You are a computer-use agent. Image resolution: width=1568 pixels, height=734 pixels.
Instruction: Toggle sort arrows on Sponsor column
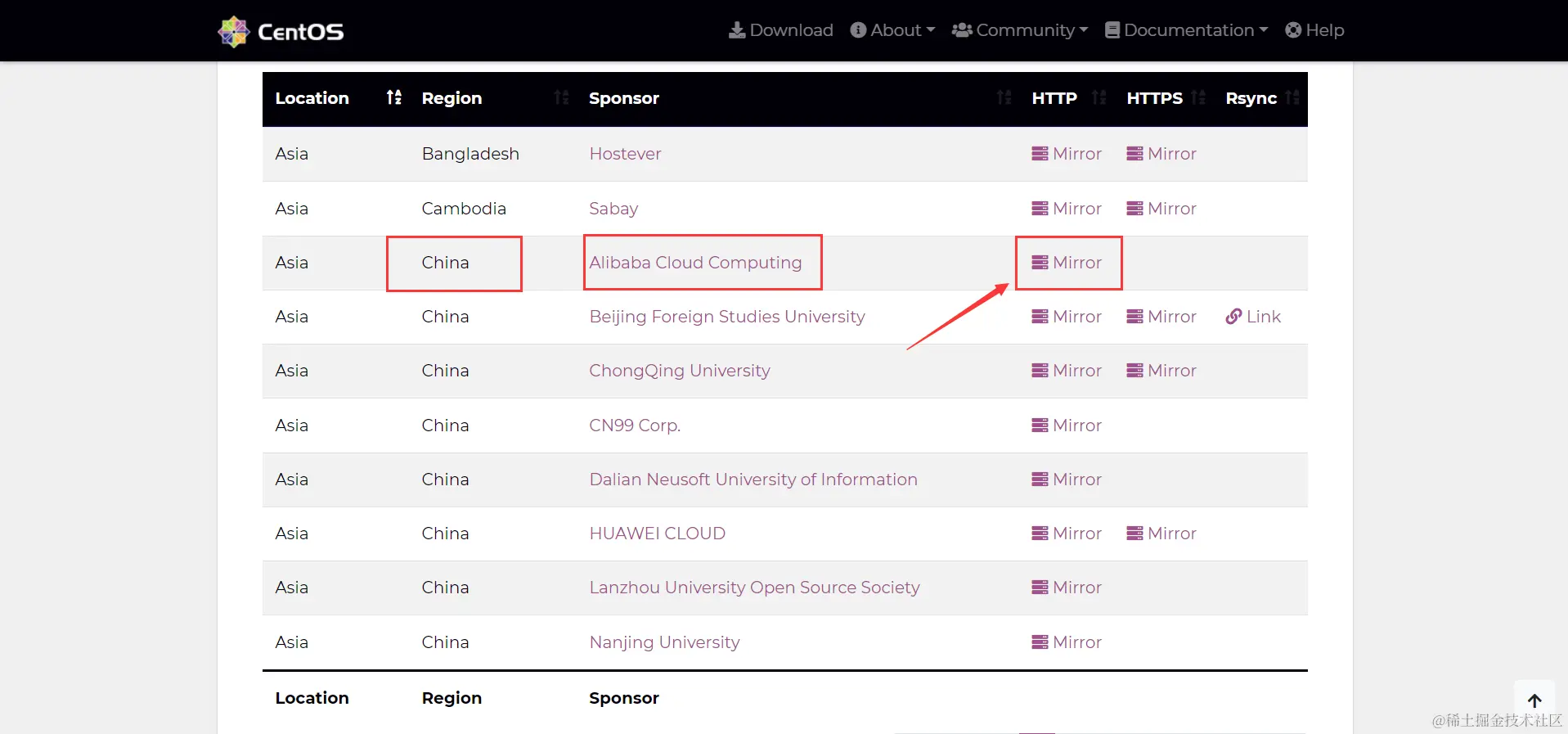click(x=1004, y=98)
